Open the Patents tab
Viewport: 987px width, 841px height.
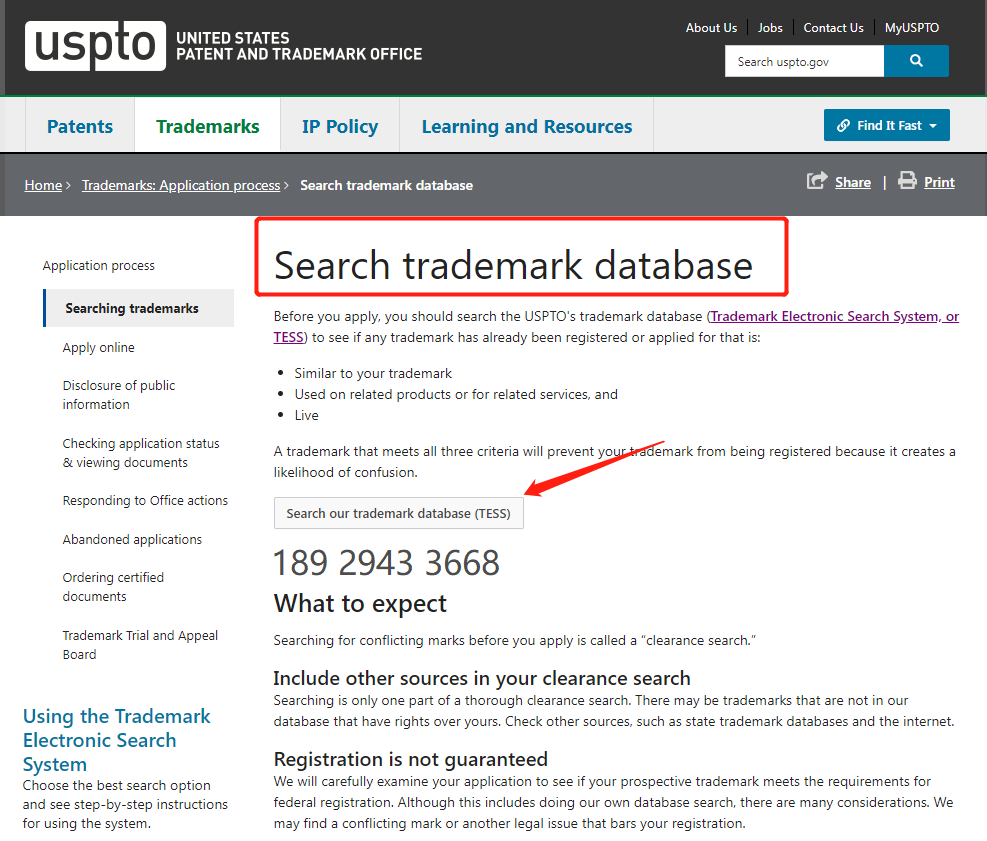pyautogui.click(x=80, y=126)
